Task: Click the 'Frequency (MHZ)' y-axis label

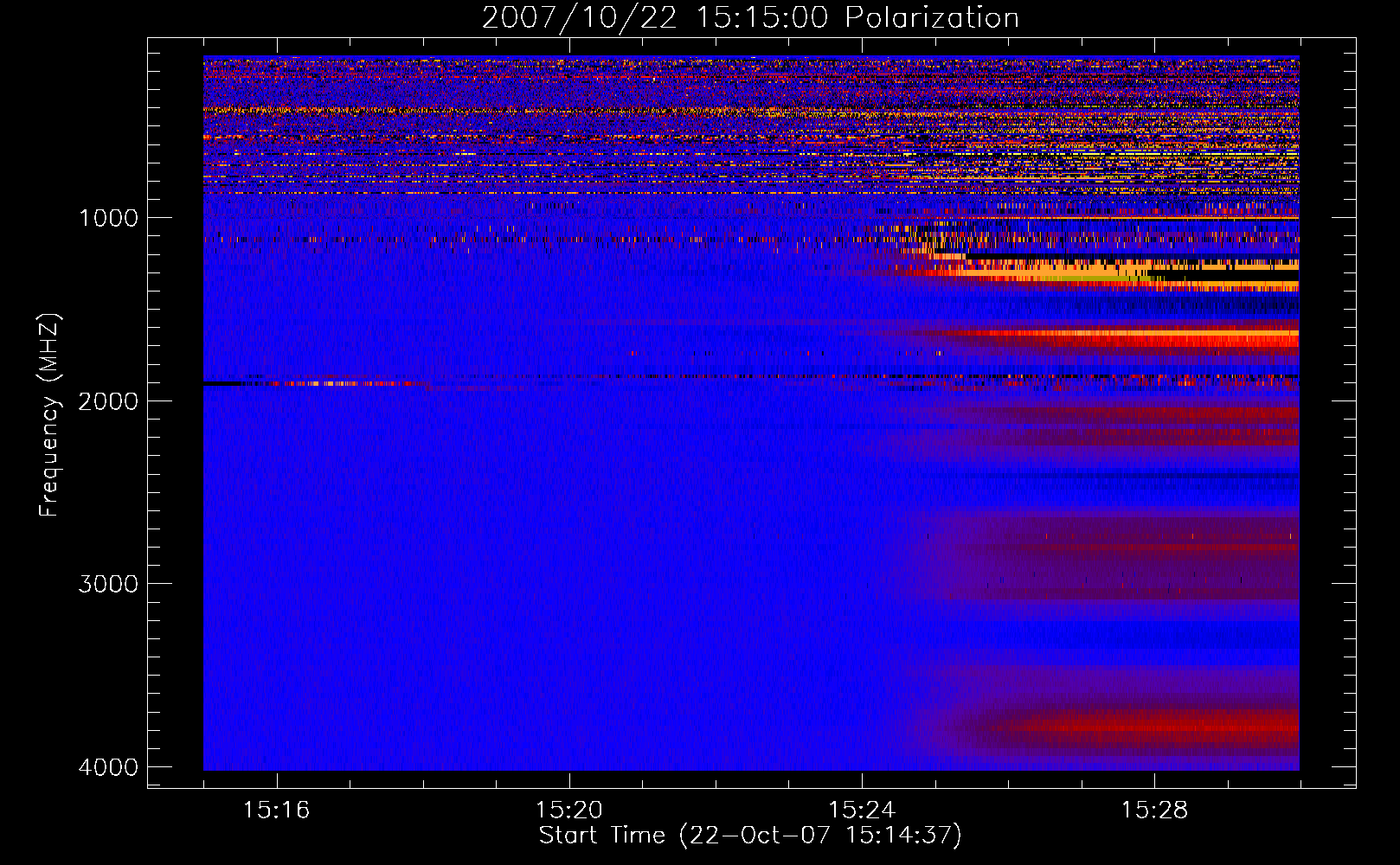Action: click(x=49, y=415)
